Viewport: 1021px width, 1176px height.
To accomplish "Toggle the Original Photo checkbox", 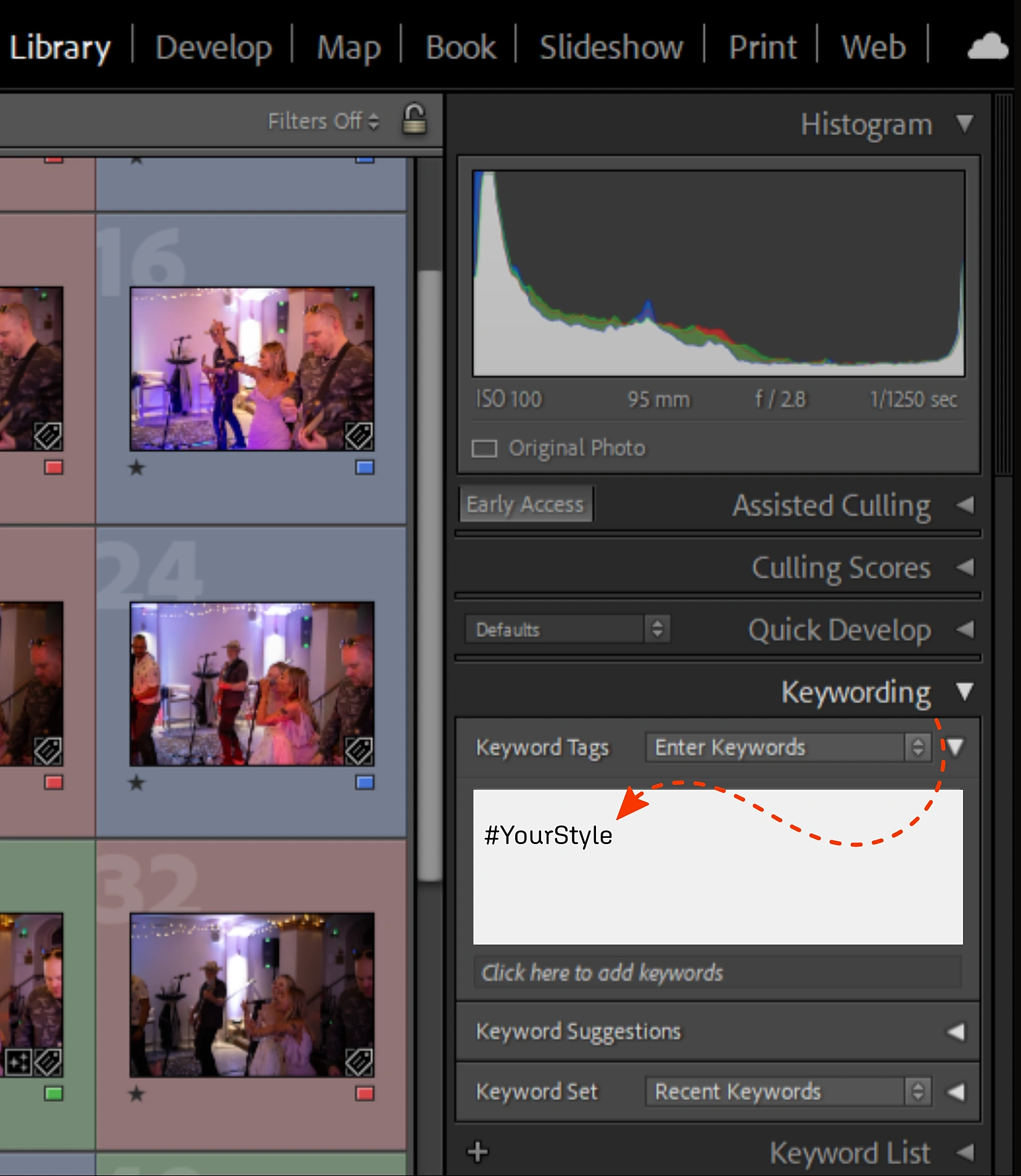I will tap(485, 448).
